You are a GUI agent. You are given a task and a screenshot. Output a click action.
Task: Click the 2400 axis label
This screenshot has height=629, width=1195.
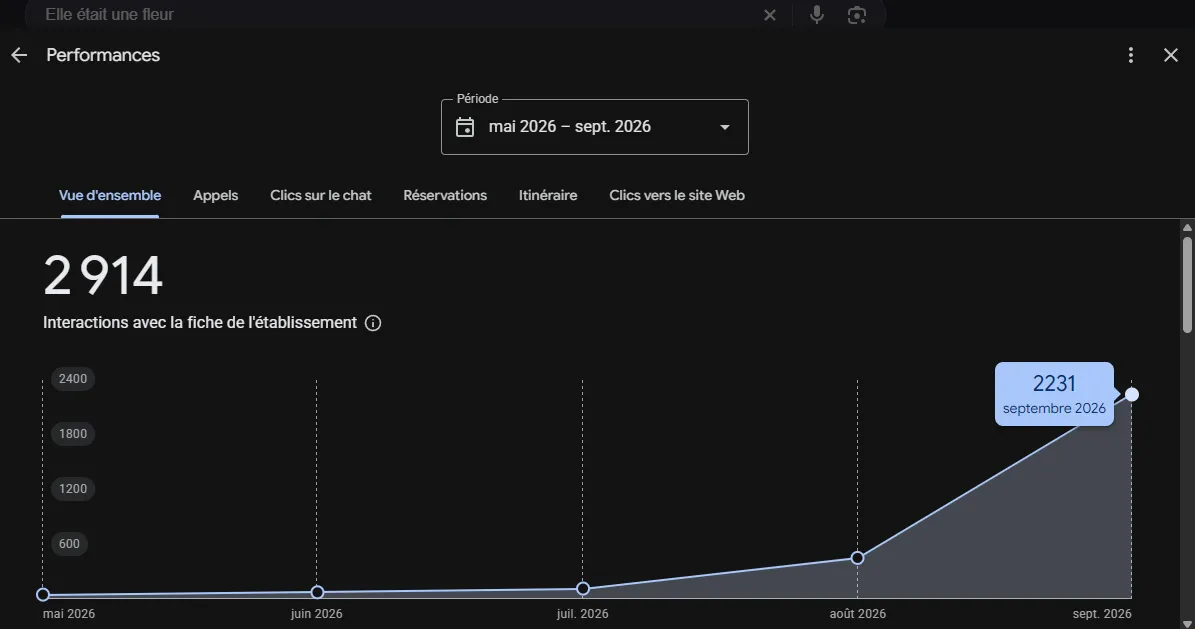(73, 379)
